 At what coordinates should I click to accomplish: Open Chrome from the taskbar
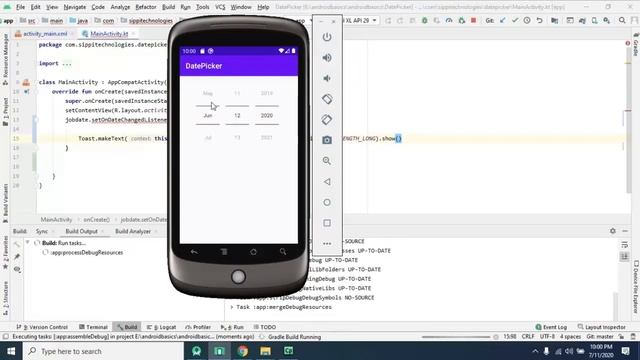tap(242, 351)
